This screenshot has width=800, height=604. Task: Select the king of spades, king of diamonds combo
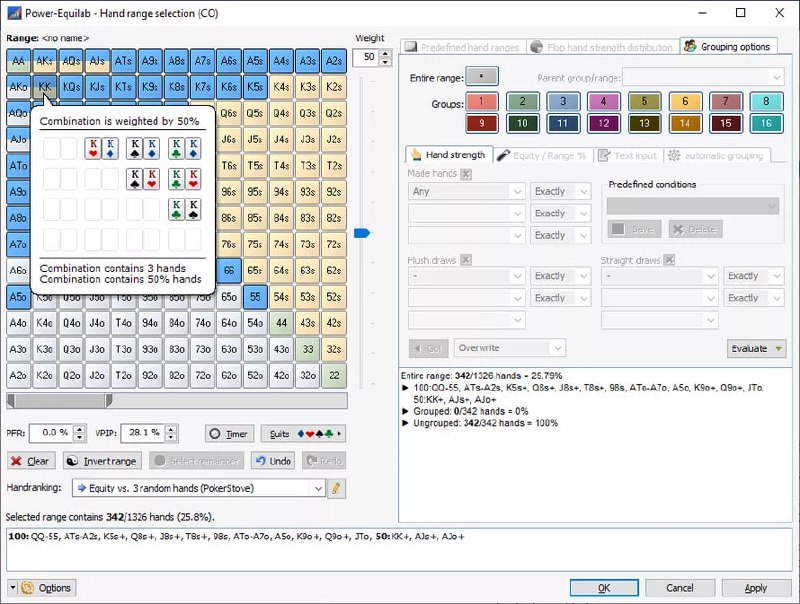coord(143,148)
